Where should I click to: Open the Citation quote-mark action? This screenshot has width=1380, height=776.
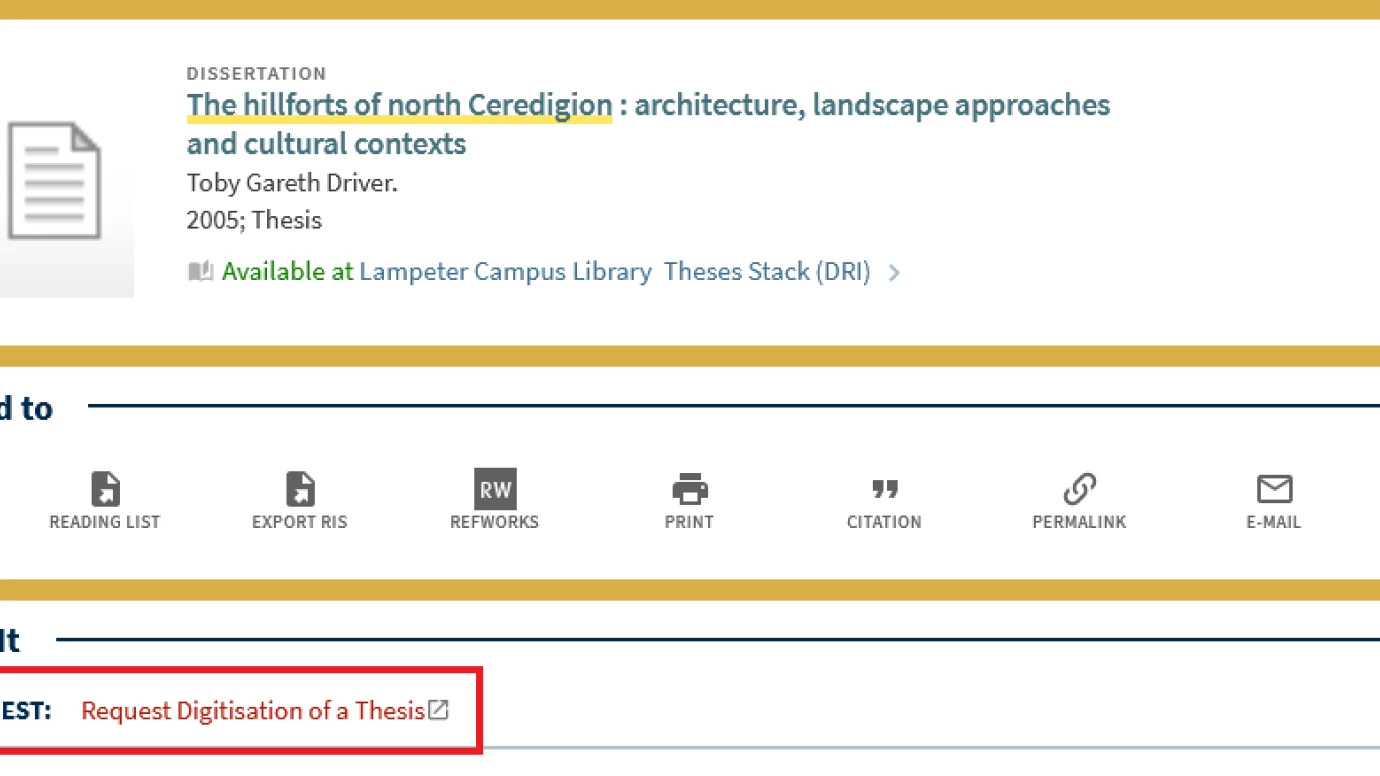tap(884, 490)
